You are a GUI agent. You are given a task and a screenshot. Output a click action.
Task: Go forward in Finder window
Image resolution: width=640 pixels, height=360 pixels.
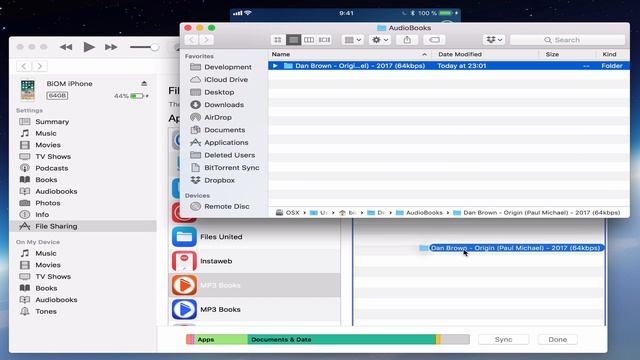click(207, 40)
